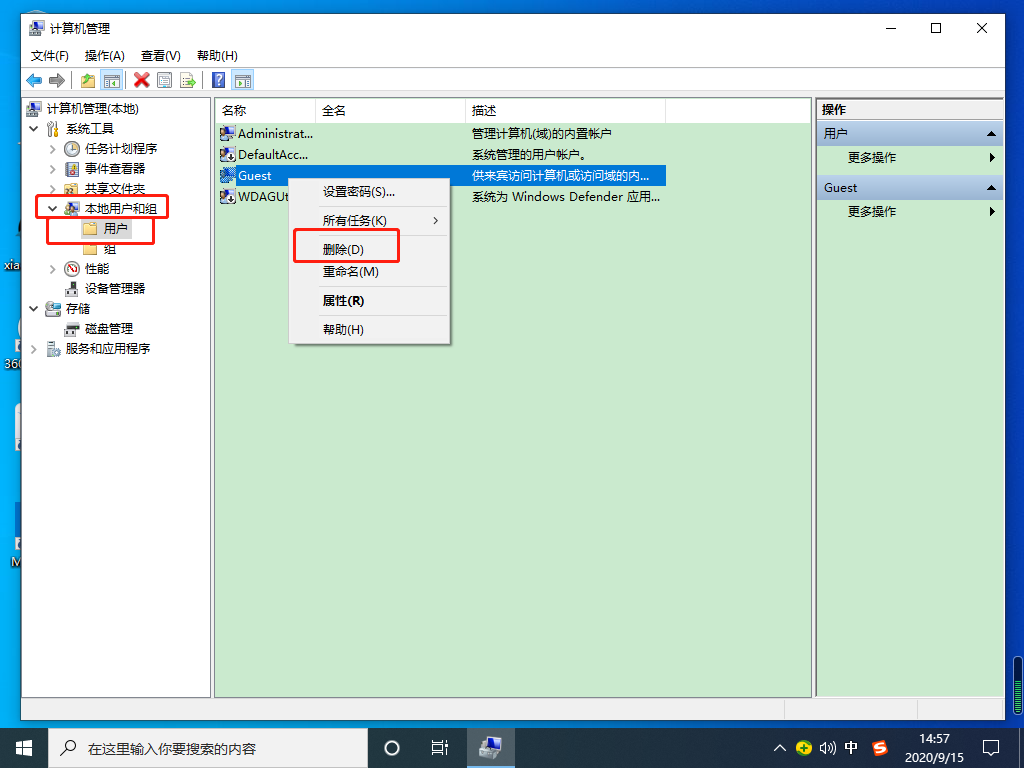Choose 设置密码(S)... from the context menu
Image resolution: width=1024 pixels, height=768 pixels.
point(358,191)
